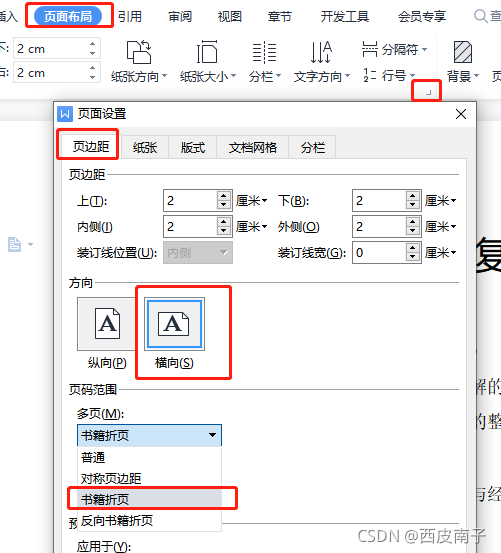Select 横向 landscape orientation

tap(175, 324)
